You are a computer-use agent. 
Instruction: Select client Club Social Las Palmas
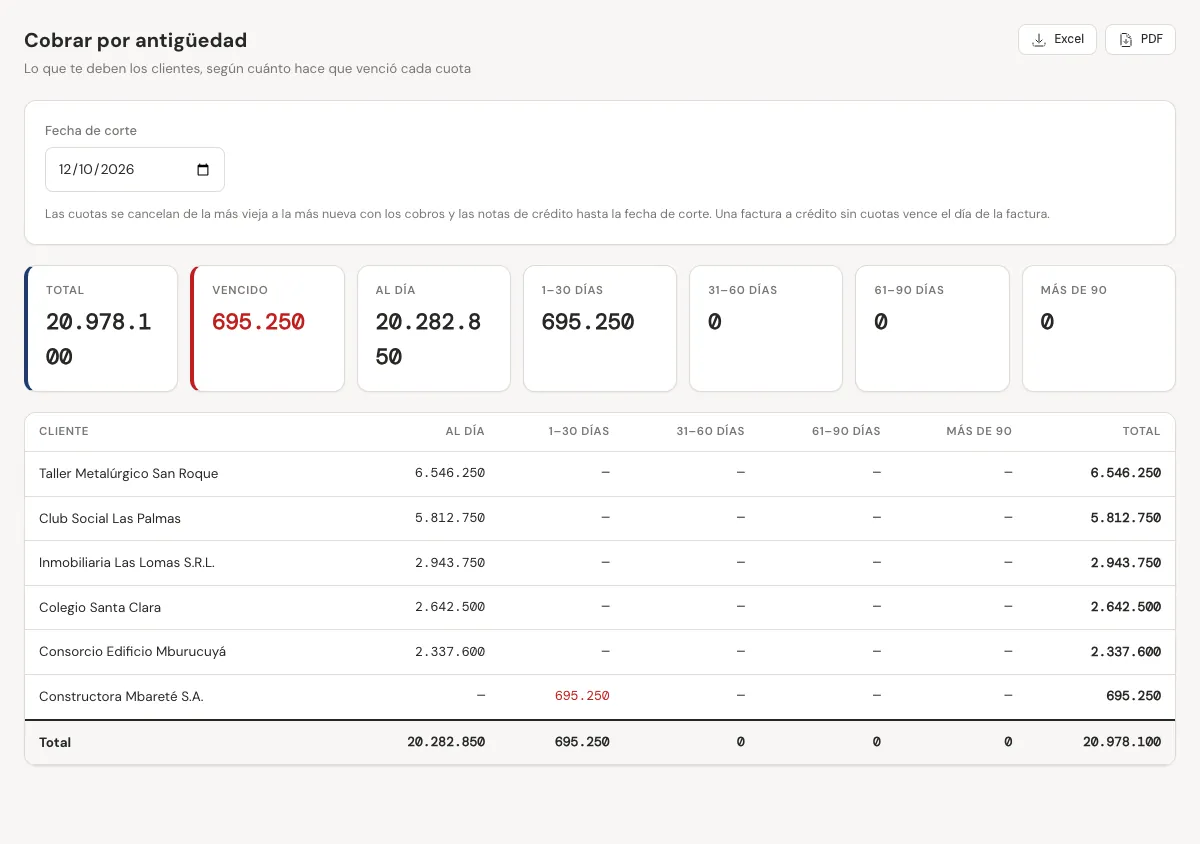(x=110, y=519)
